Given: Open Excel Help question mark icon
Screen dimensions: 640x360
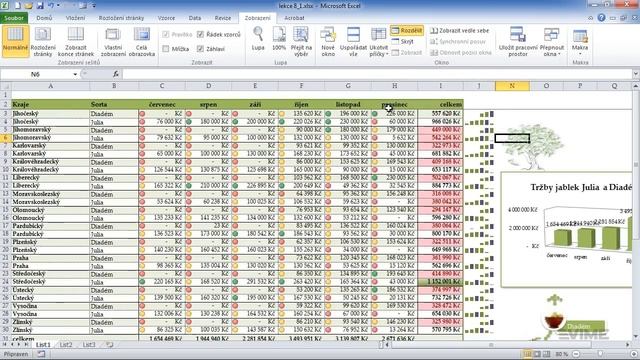Looking at the screenshot, I should point(601,18).
